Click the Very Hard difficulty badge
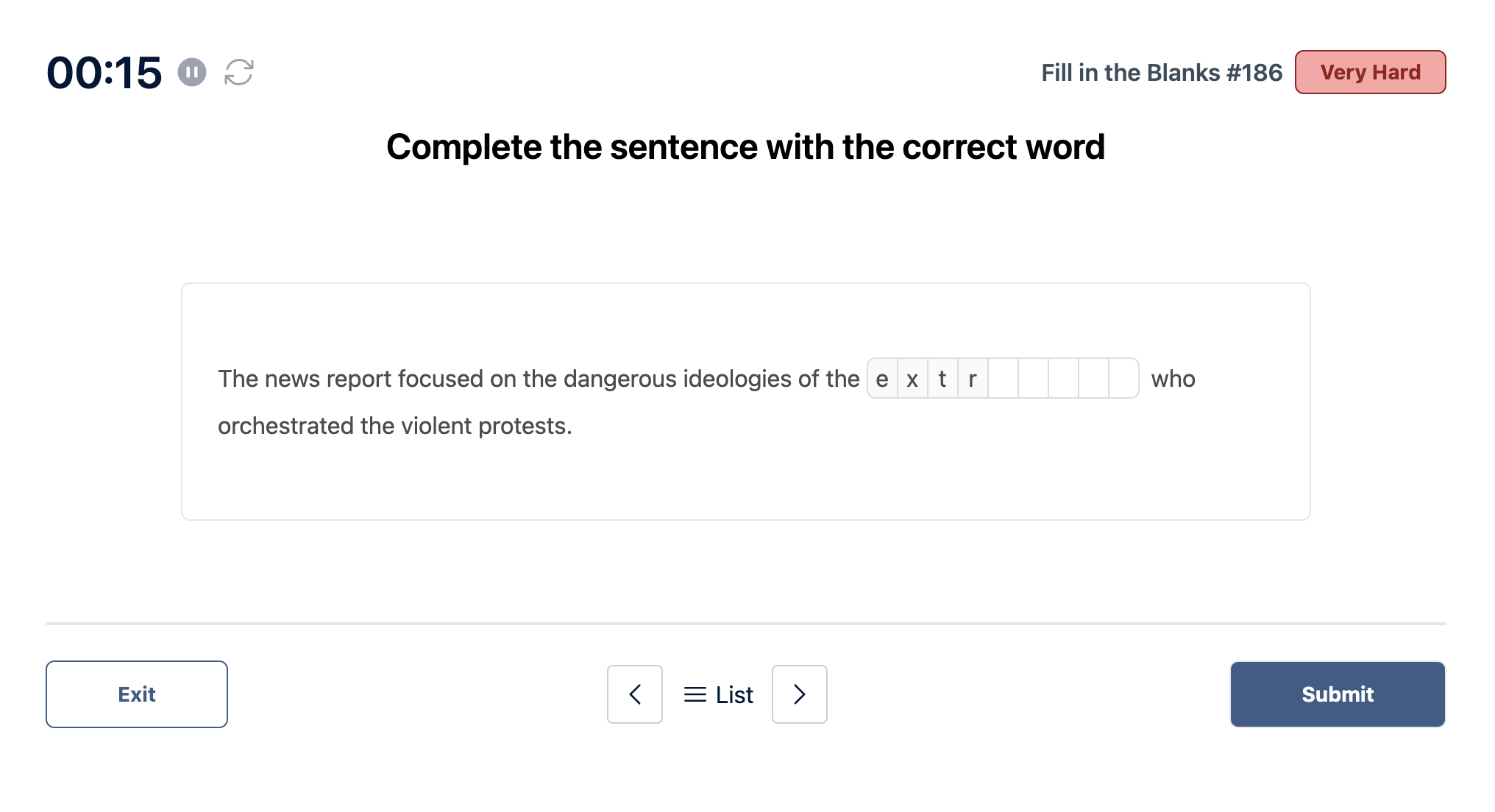Viewport: 1495px width, 812px height. tap(1370, 71)
